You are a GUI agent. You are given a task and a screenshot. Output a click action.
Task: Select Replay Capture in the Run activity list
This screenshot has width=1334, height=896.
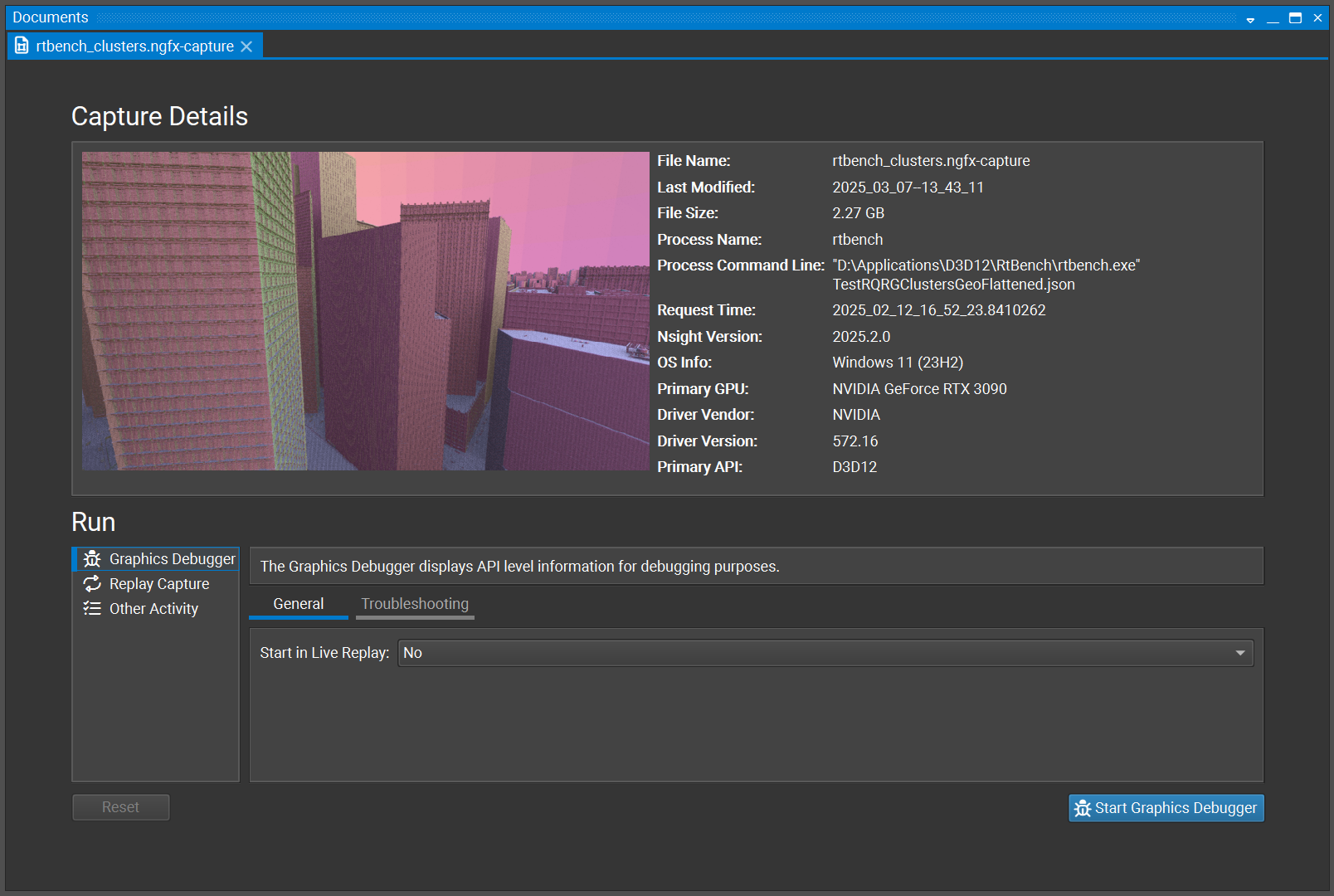(x=158, y=583)
